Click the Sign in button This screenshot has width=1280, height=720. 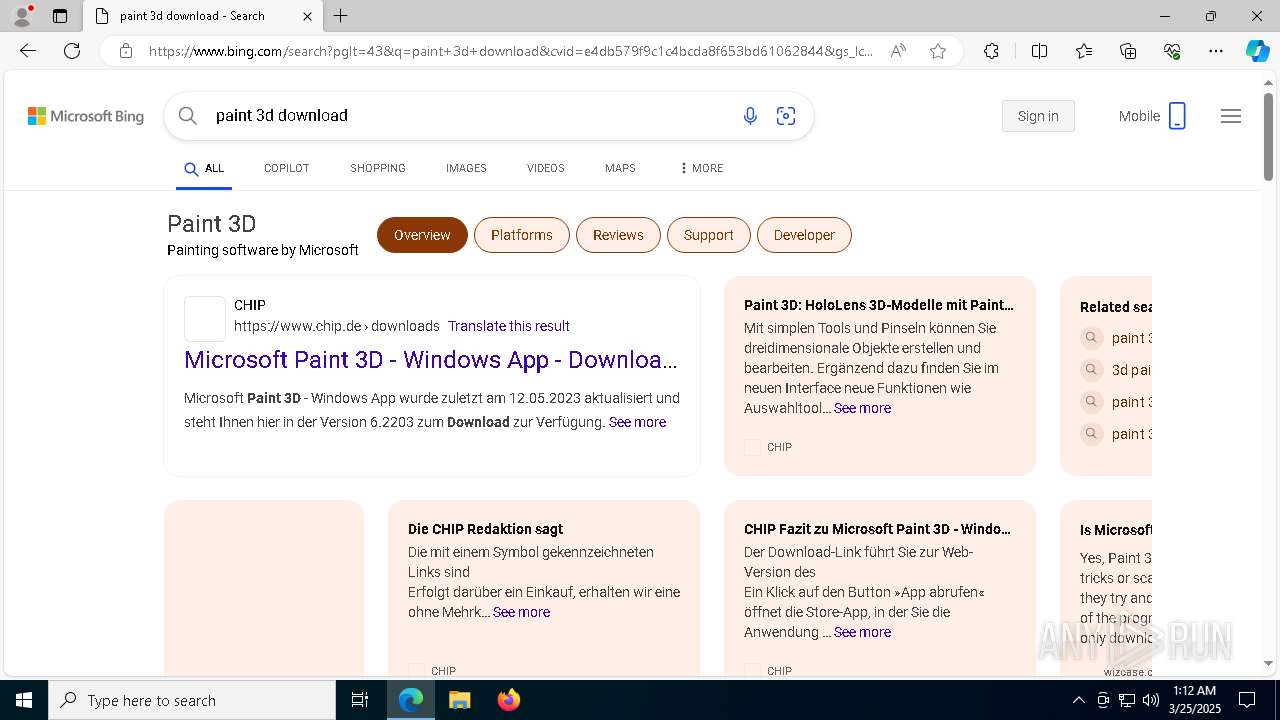[1038, 116]
